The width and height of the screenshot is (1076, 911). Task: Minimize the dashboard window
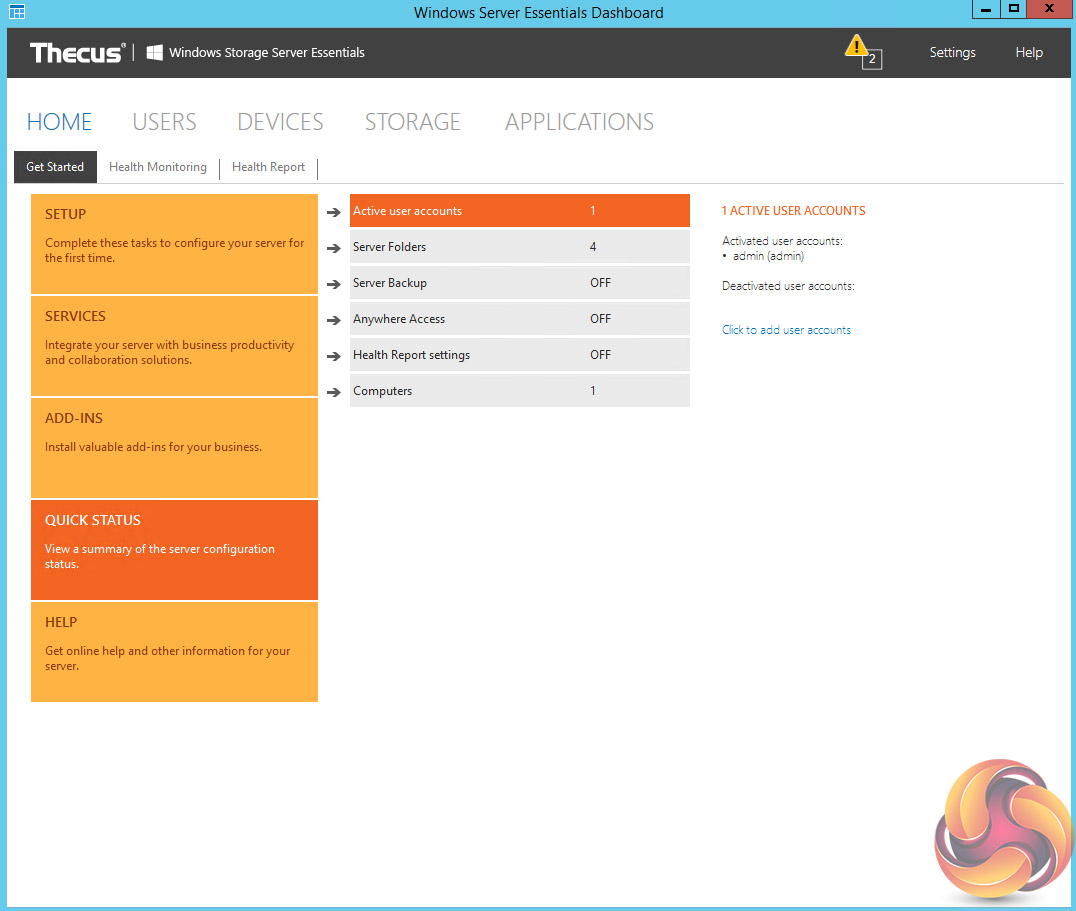click(986, 9)
